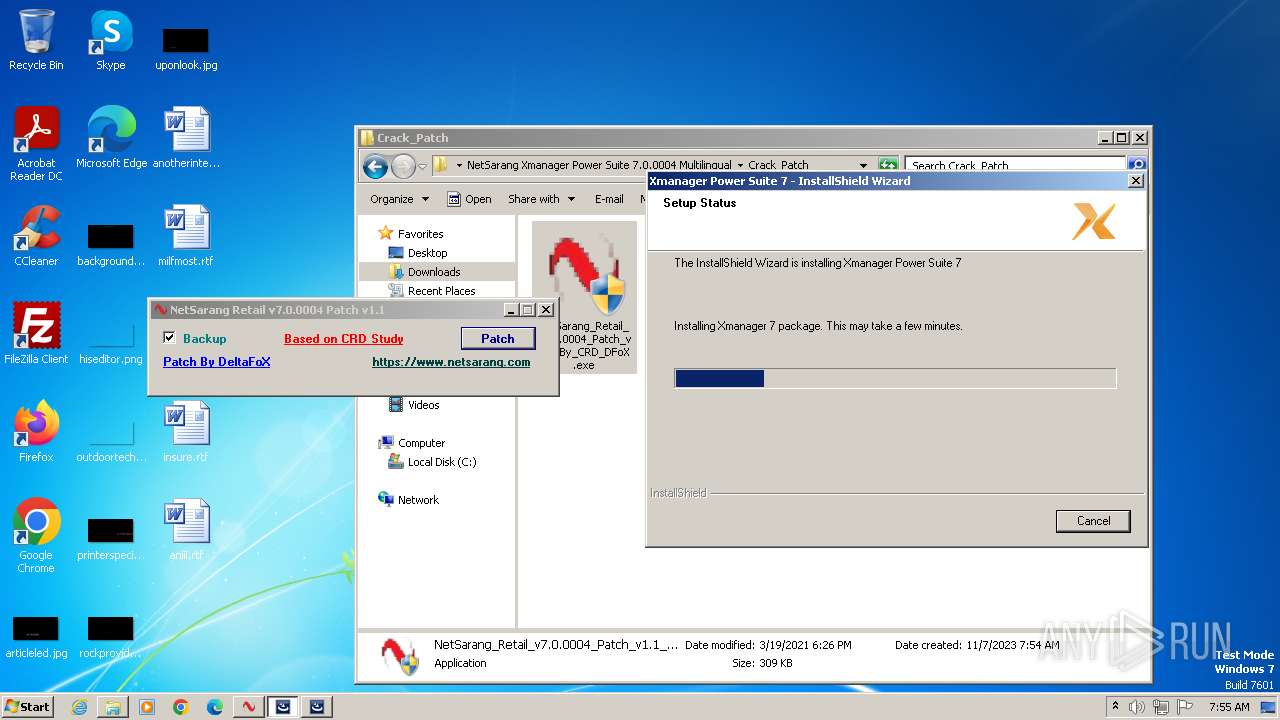Open Firefox desktop shortcut
The image size is (1280, 720).
tap(36, 431)
